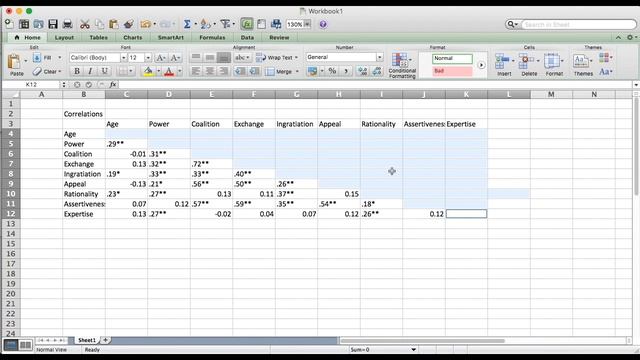
Task: Open the font name Calibri dropdown
Action: 123,58
